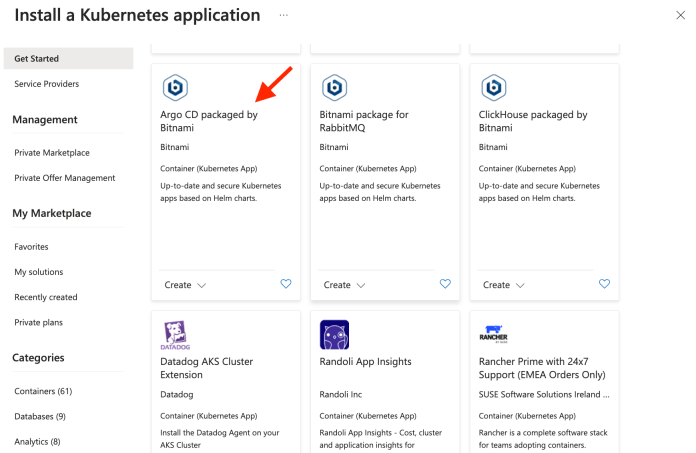The image size is (696, 453).
Task: Open My solutions
Action: pos(39,272)
